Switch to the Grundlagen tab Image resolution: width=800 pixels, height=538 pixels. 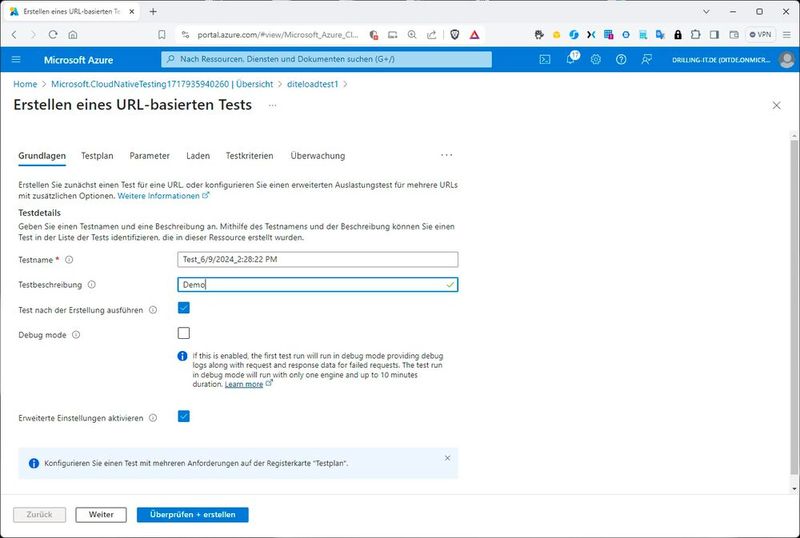(42, 156)
